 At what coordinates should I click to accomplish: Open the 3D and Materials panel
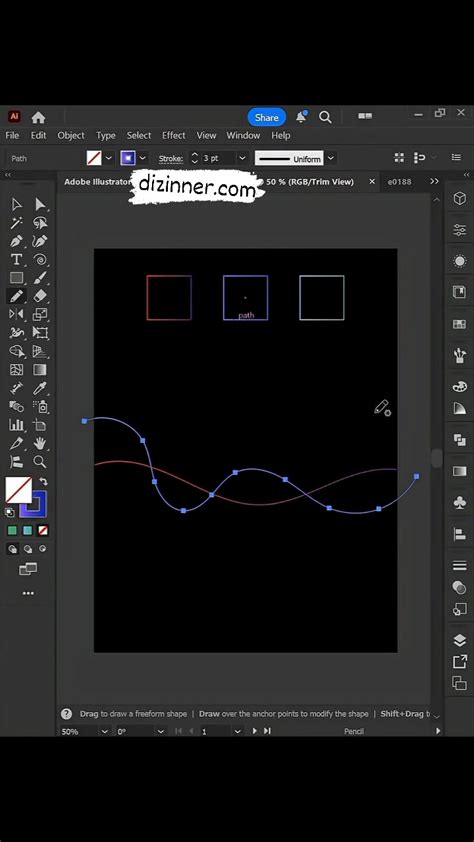460,198
